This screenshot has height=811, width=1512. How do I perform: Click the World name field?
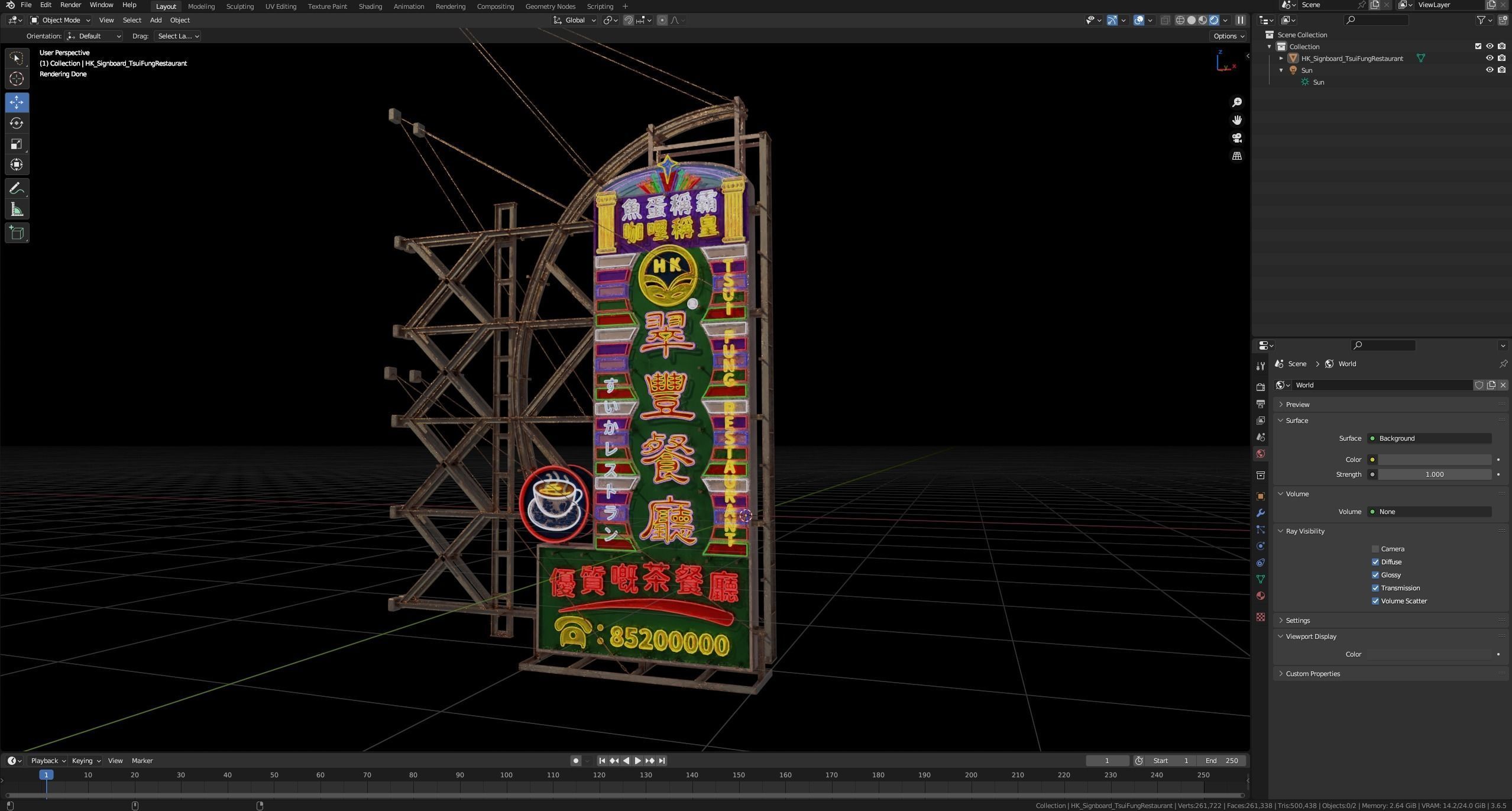(1382, 385)
